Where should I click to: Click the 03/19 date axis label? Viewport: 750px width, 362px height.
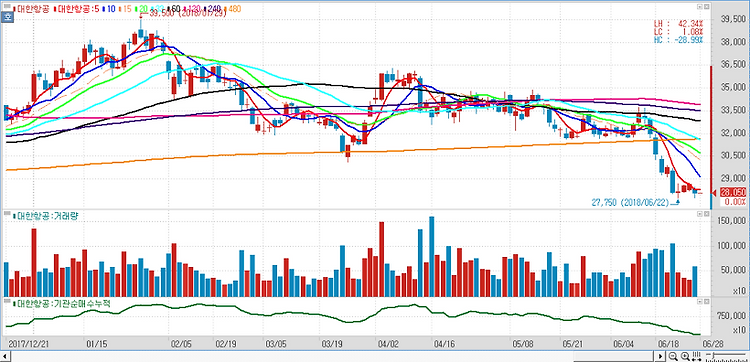pyautogui.click(x=332, y=344)
